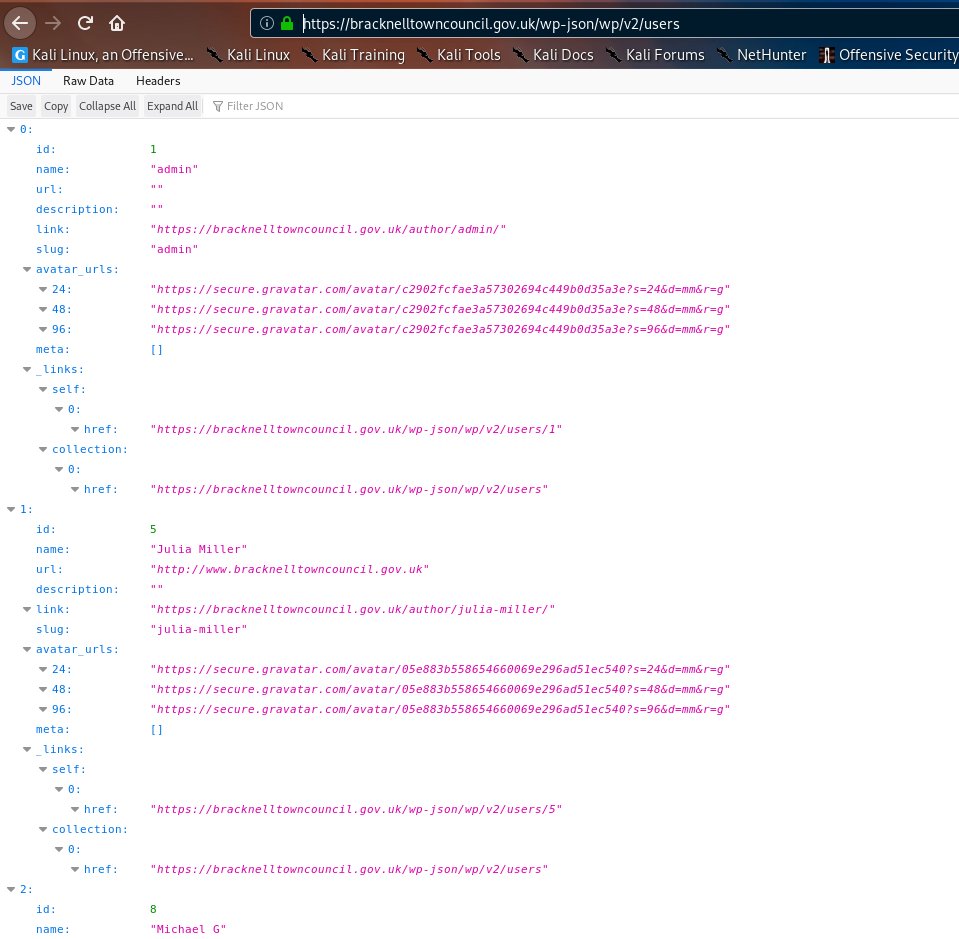Open the Kali Docs bookmark
The width and height of the screenshot is (959, 939).
tap(553, 55)
